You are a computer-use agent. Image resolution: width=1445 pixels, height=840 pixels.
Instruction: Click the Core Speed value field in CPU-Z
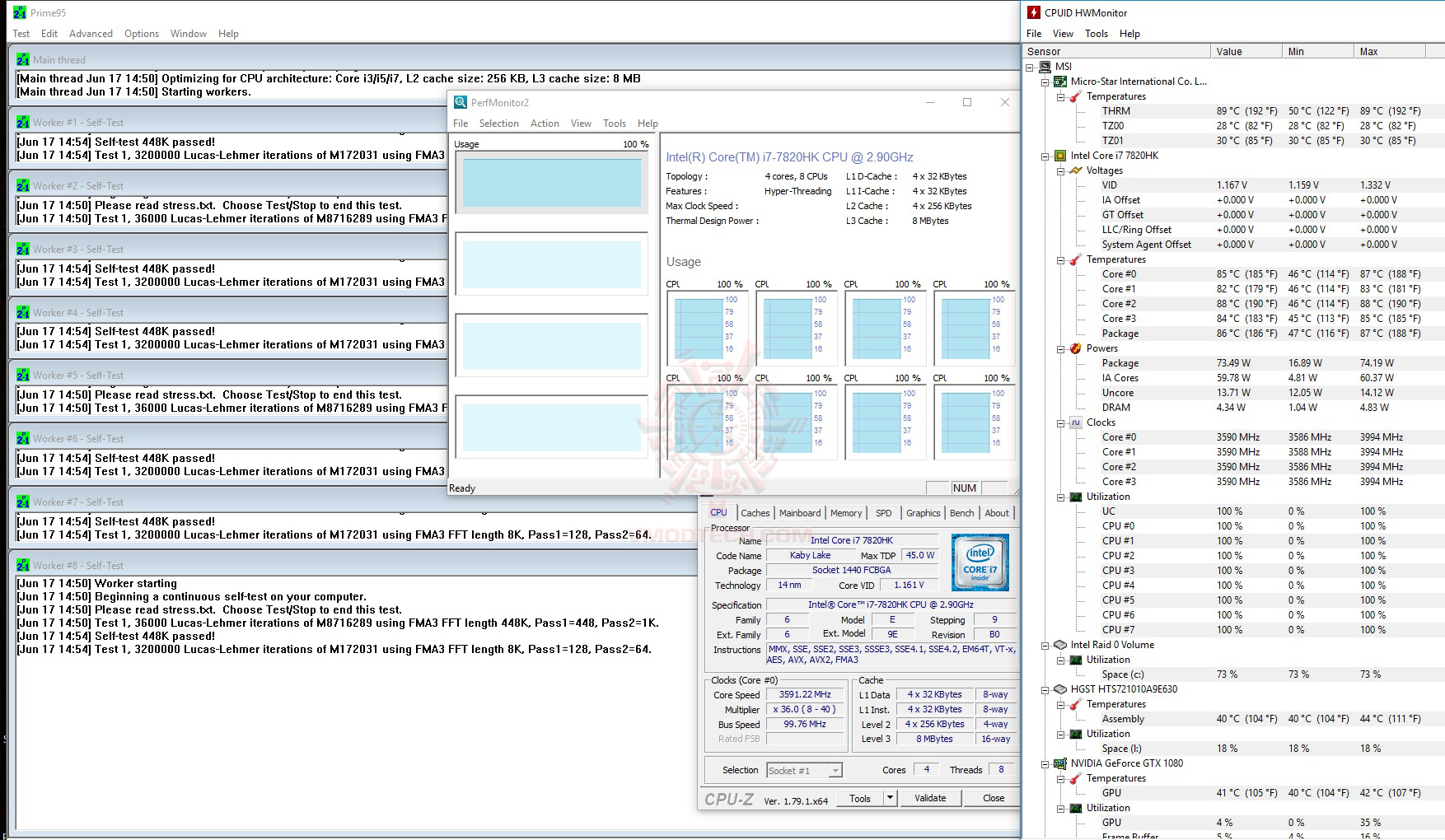pyautogui.click(x=805, y=694)
